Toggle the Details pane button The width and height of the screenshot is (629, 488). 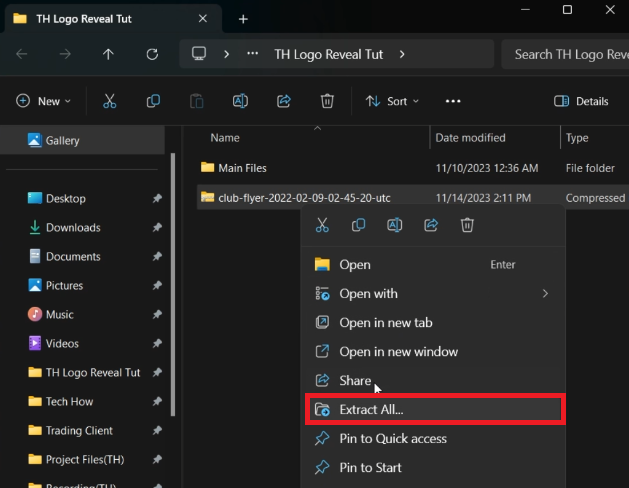pos(582,101)
